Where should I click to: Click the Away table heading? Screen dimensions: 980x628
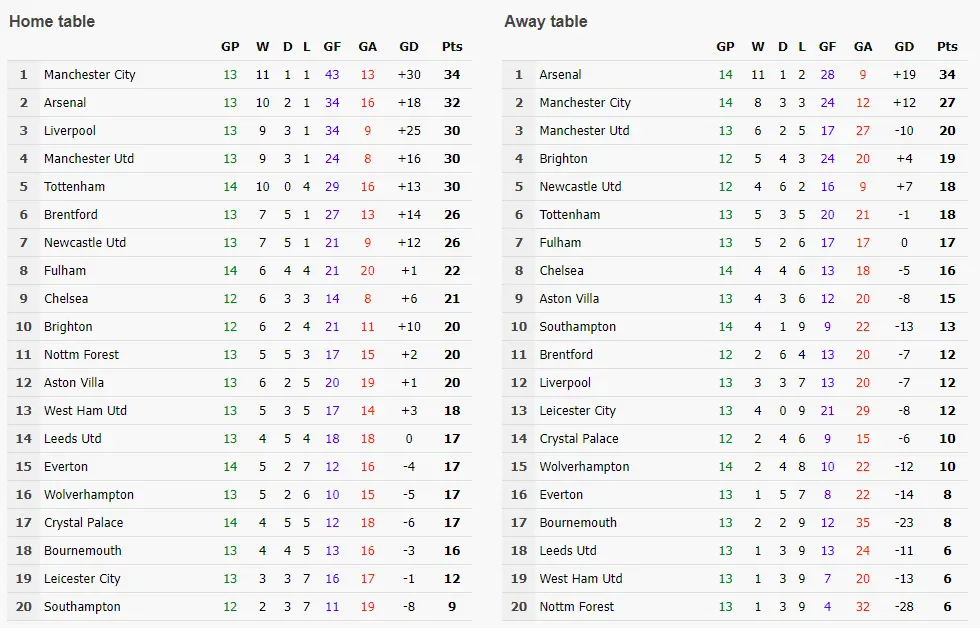tap(545, 21)
